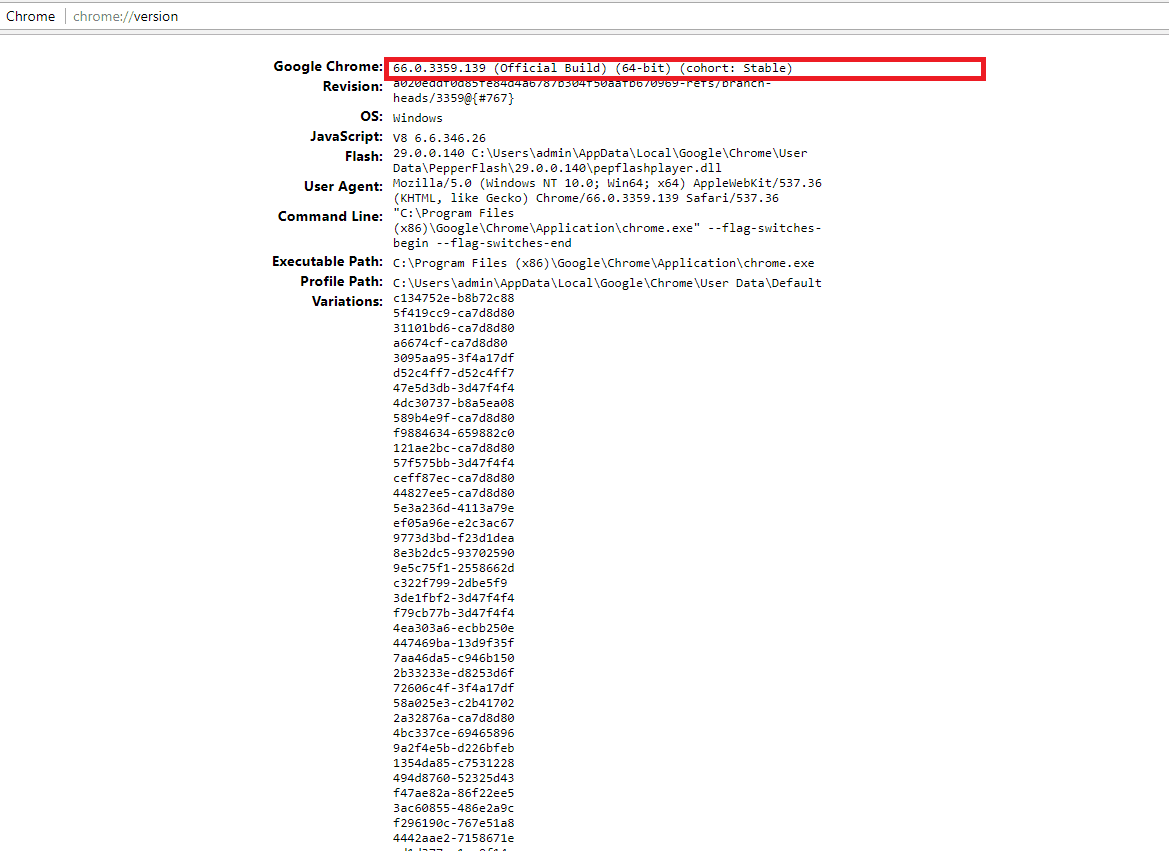Click variation ef05a96e-e2c3ac67
Image resolution: width=1169 pixels, height=851 pixels.
pyautogui.click(x=453, y=523)
